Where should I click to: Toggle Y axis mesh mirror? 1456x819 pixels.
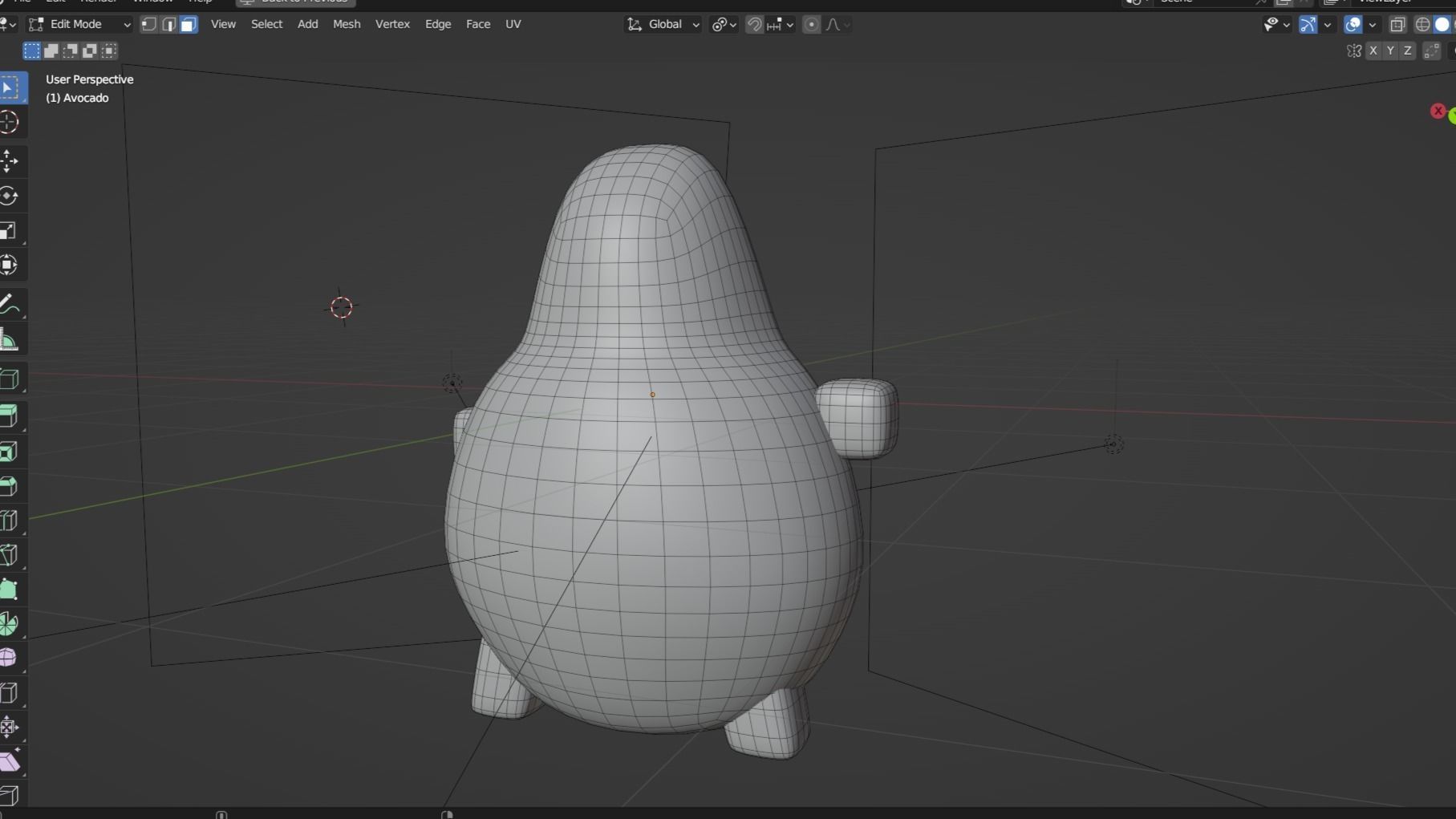1390,51
